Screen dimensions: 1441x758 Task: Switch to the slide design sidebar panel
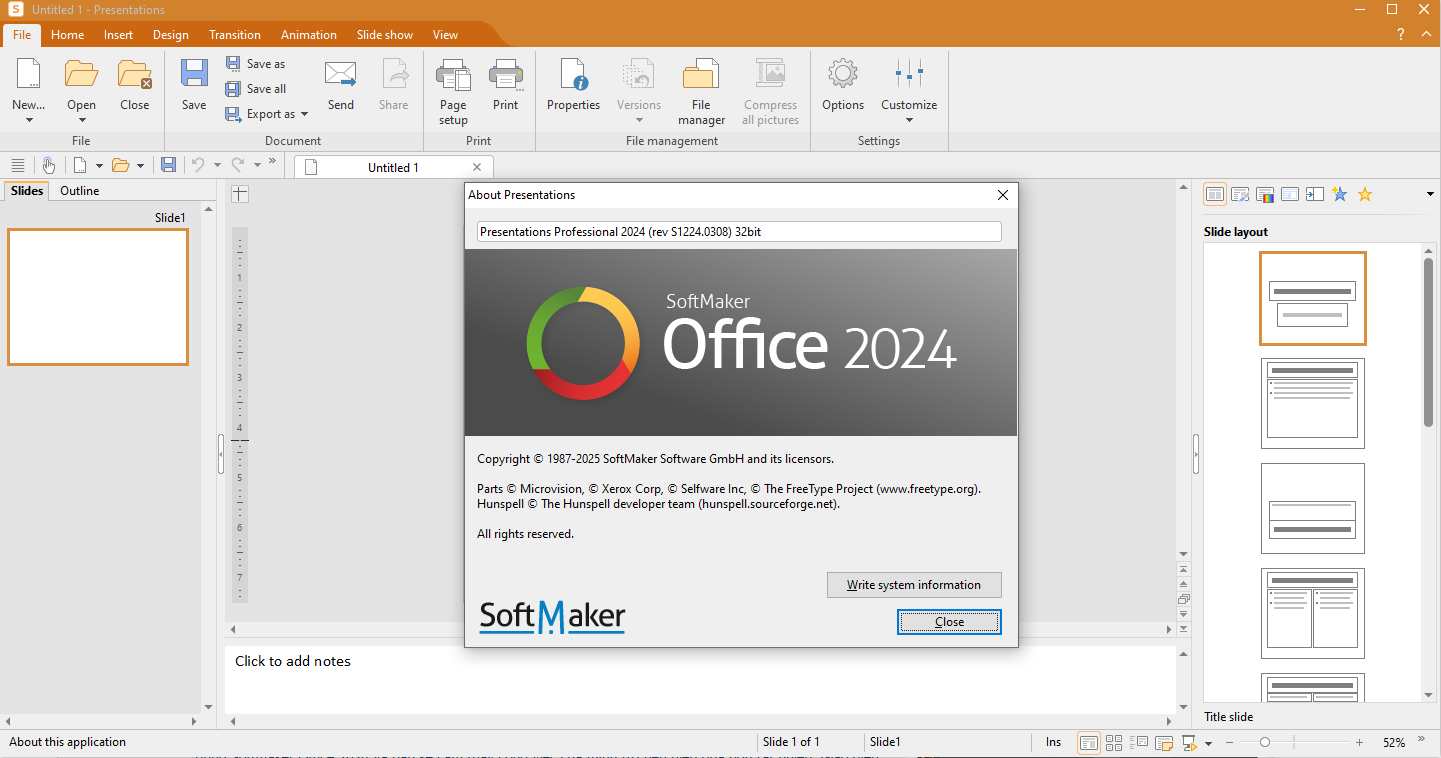click(x=1240, y=194)
